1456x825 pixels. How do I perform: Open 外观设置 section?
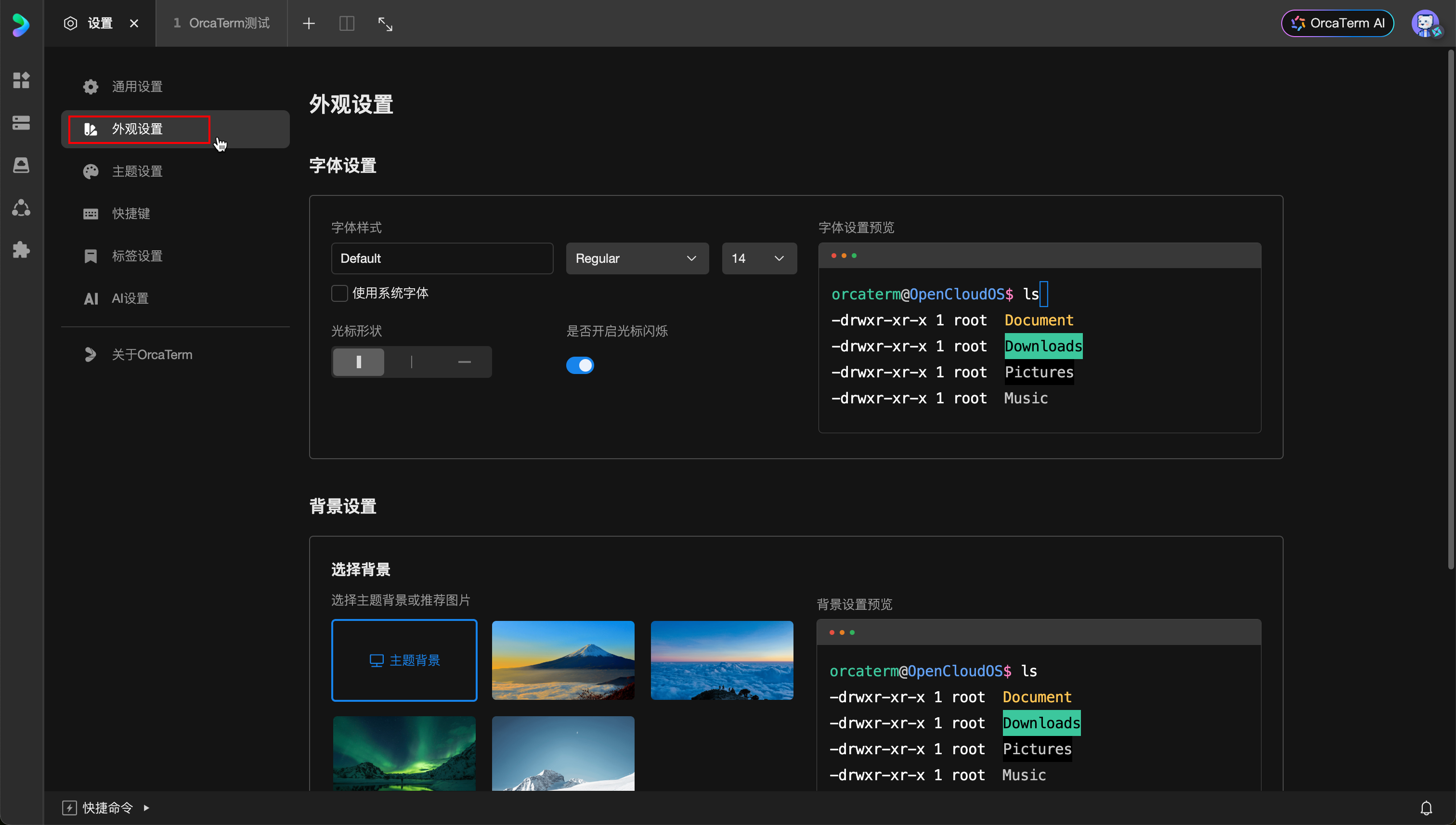[x=176, y=129]
